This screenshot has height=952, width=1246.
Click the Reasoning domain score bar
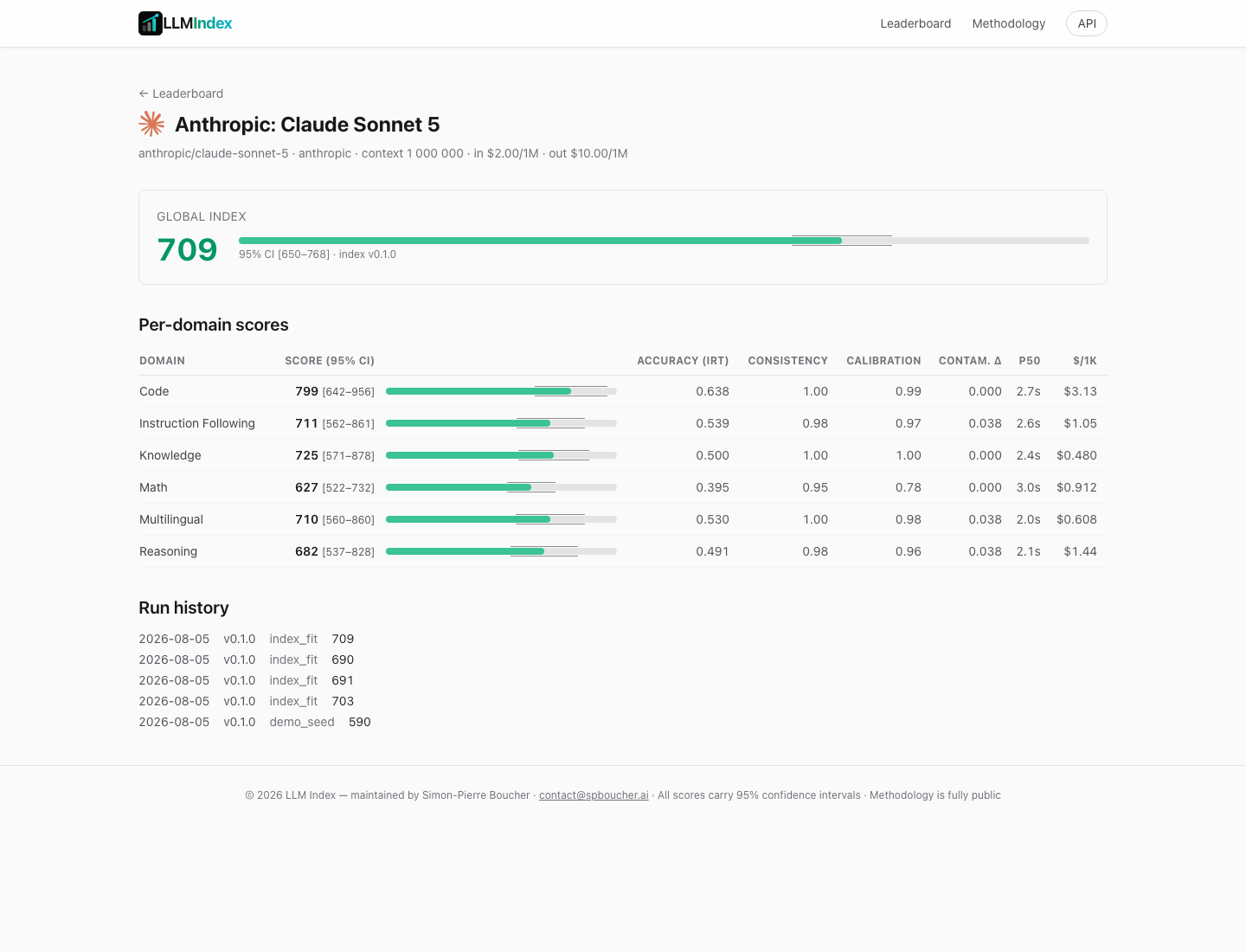pyautogui.click(x=501, y=551)
